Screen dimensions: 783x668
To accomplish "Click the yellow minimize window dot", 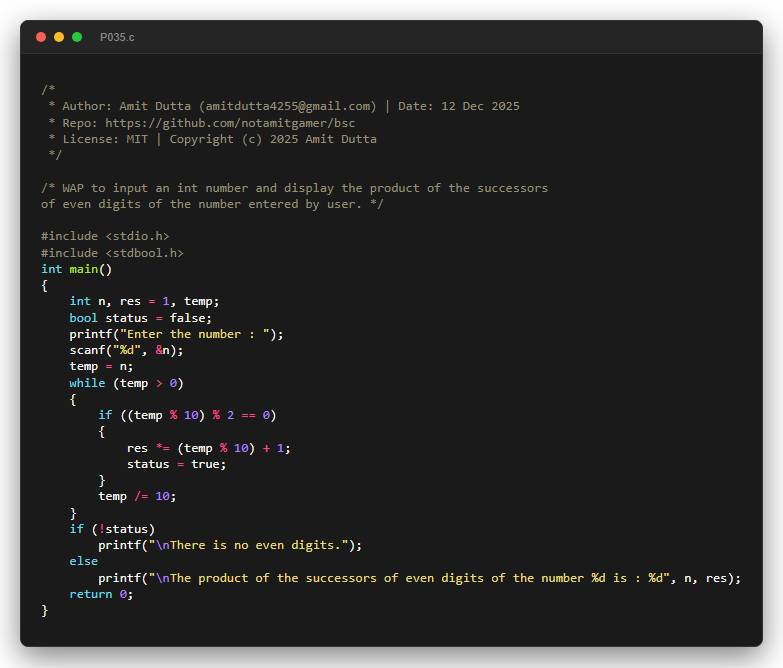I will coord(59,37).
